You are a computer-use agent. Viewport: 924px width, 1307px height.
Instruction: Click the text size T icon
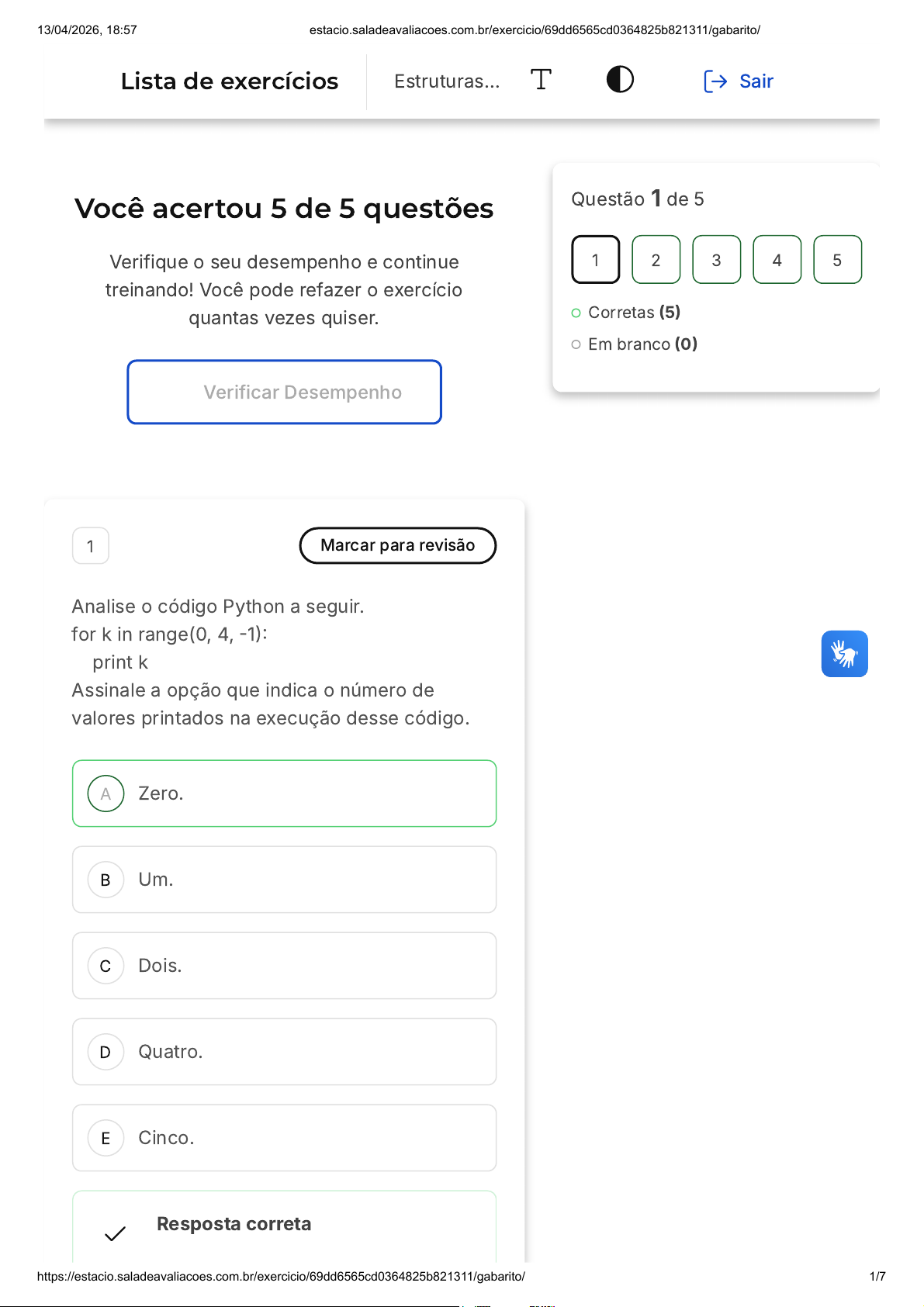(x=541, y=79)
